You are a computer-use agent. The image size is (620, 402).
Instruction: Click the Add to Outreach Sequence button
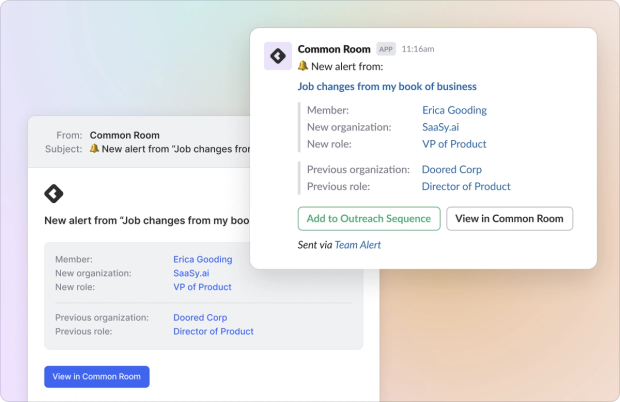click(369, 219)
